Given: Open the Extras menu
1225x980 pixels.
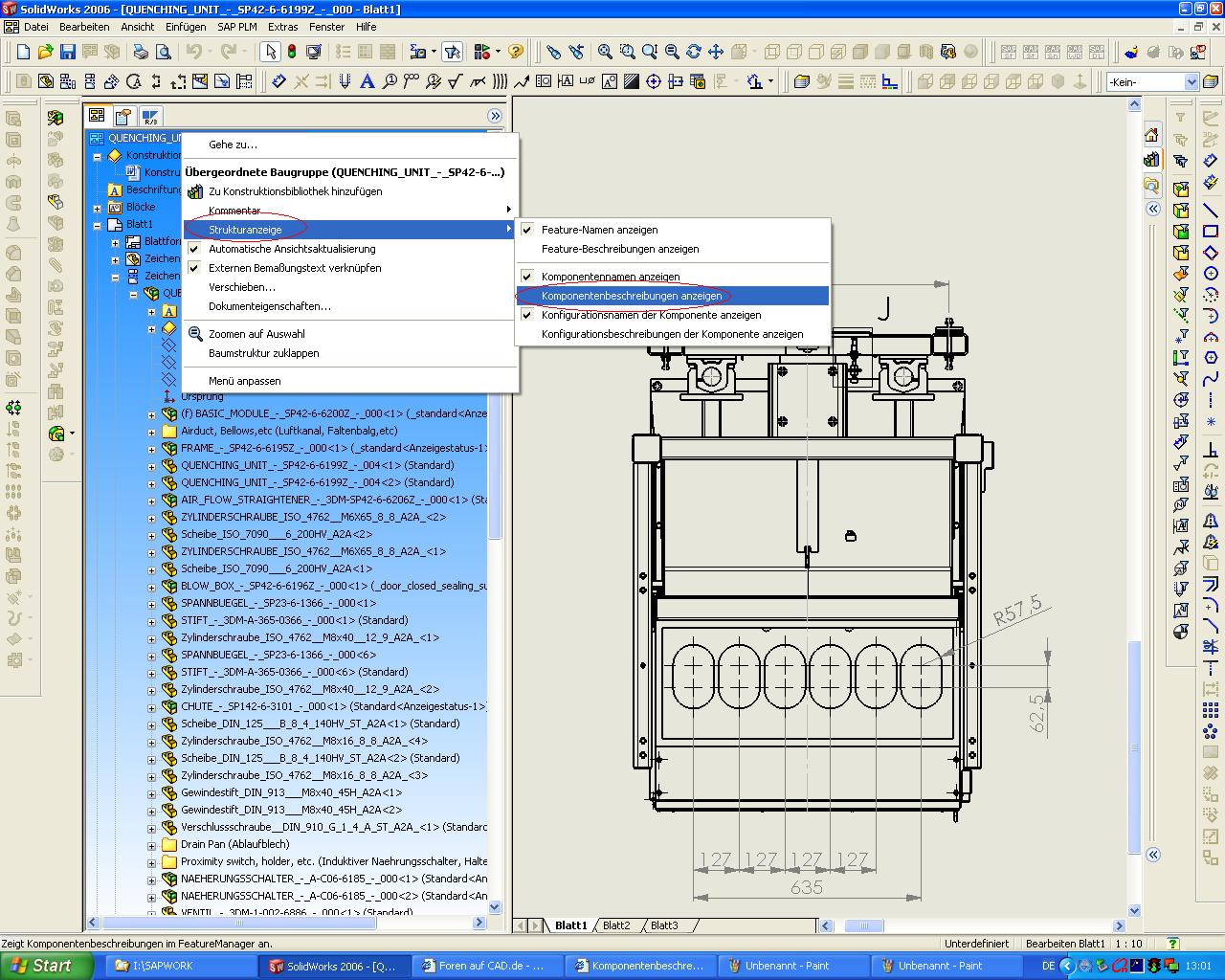Looking at the screenshot, I should click(x=283, y=27).
